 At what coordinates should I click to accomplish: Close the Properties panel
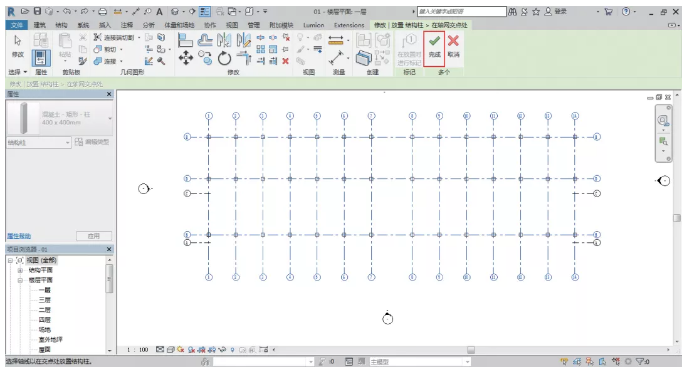109,94
